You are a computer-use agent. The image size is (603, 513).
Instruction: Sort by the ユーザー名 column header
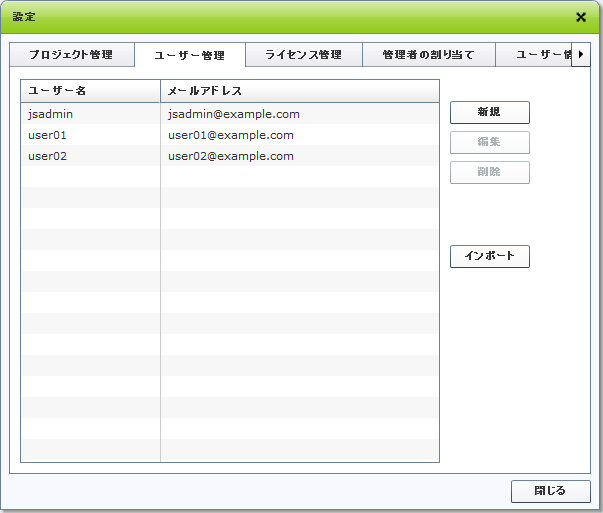coord(90,91)
